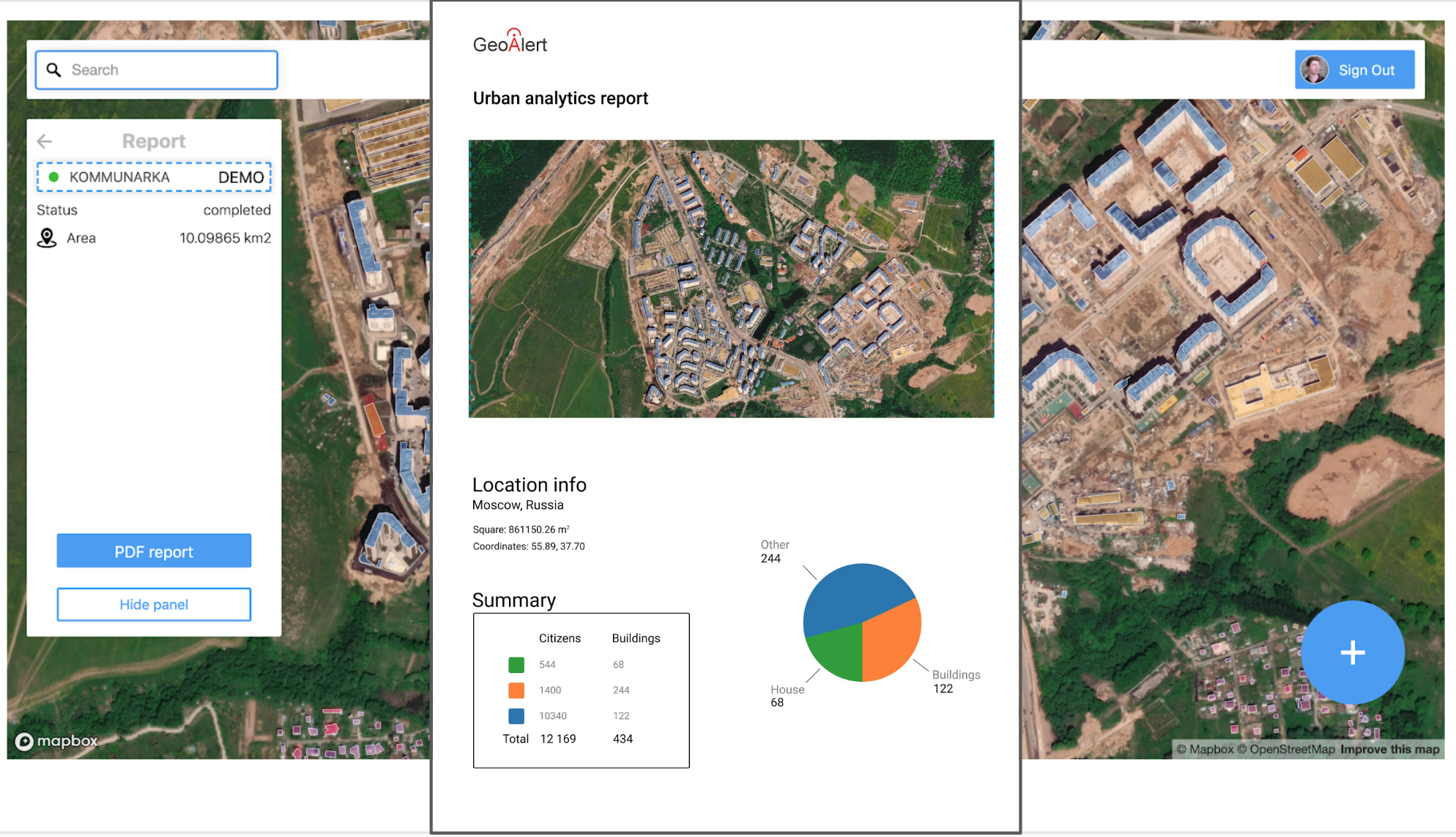Screen dimensions: 1456x837
Task: Click the green status dot beside KOMMUNARKA
Action: tap(53, 177)
